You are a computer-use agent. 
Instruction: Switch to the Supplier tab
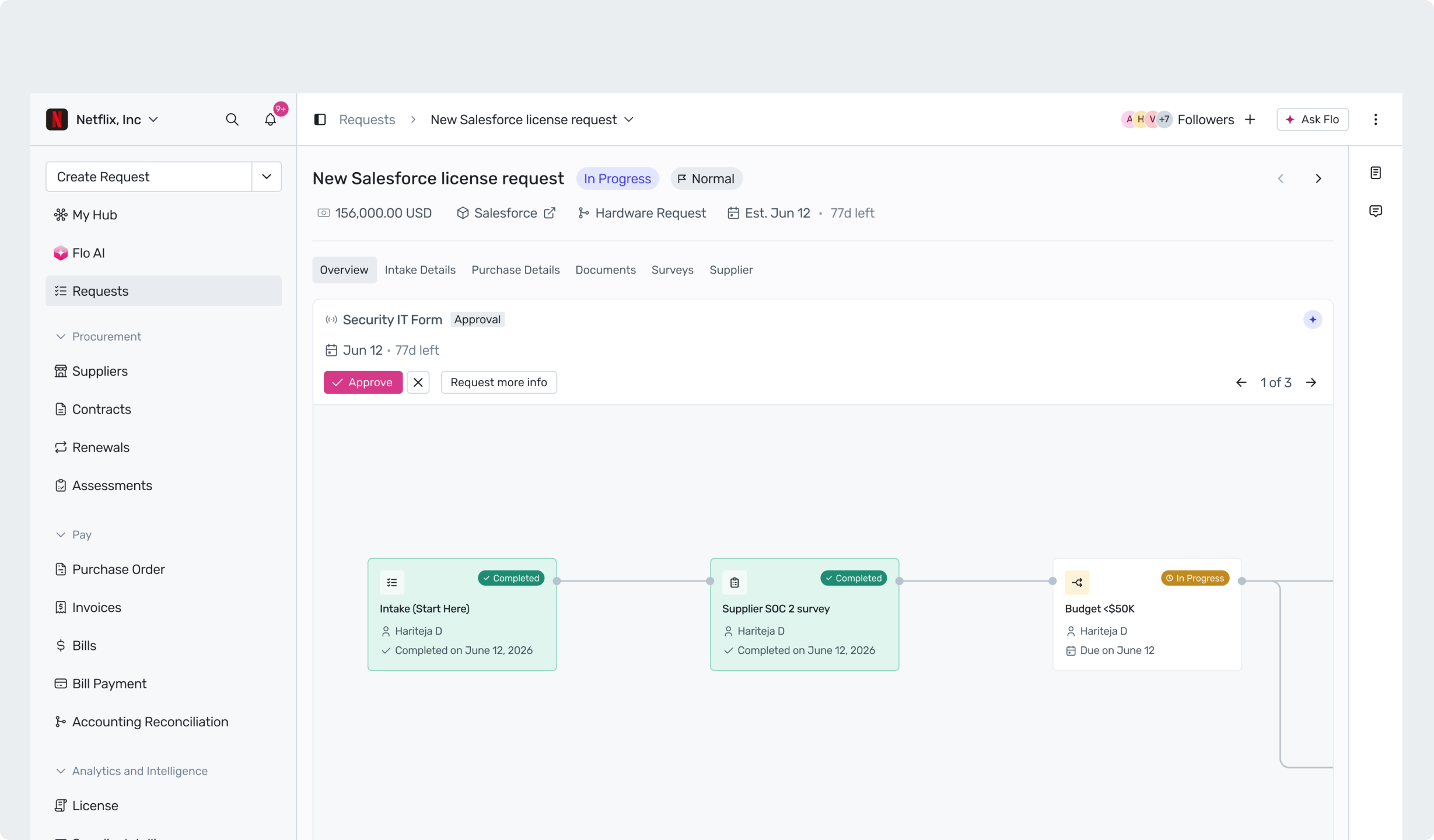pyautogui.click(x=731, y=270)
